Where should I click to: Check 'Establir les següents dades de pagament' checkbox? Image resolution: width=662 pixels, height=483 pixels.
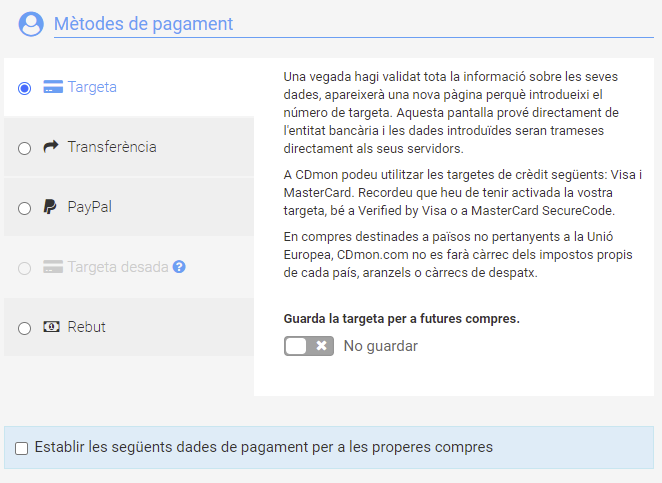tap(22, 448)
